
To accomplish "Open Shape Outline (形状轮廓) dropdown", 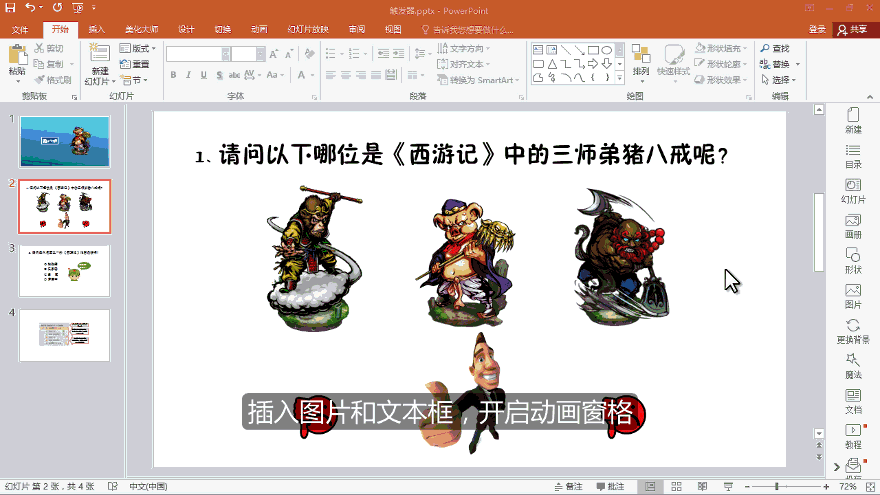I will 722,64.
